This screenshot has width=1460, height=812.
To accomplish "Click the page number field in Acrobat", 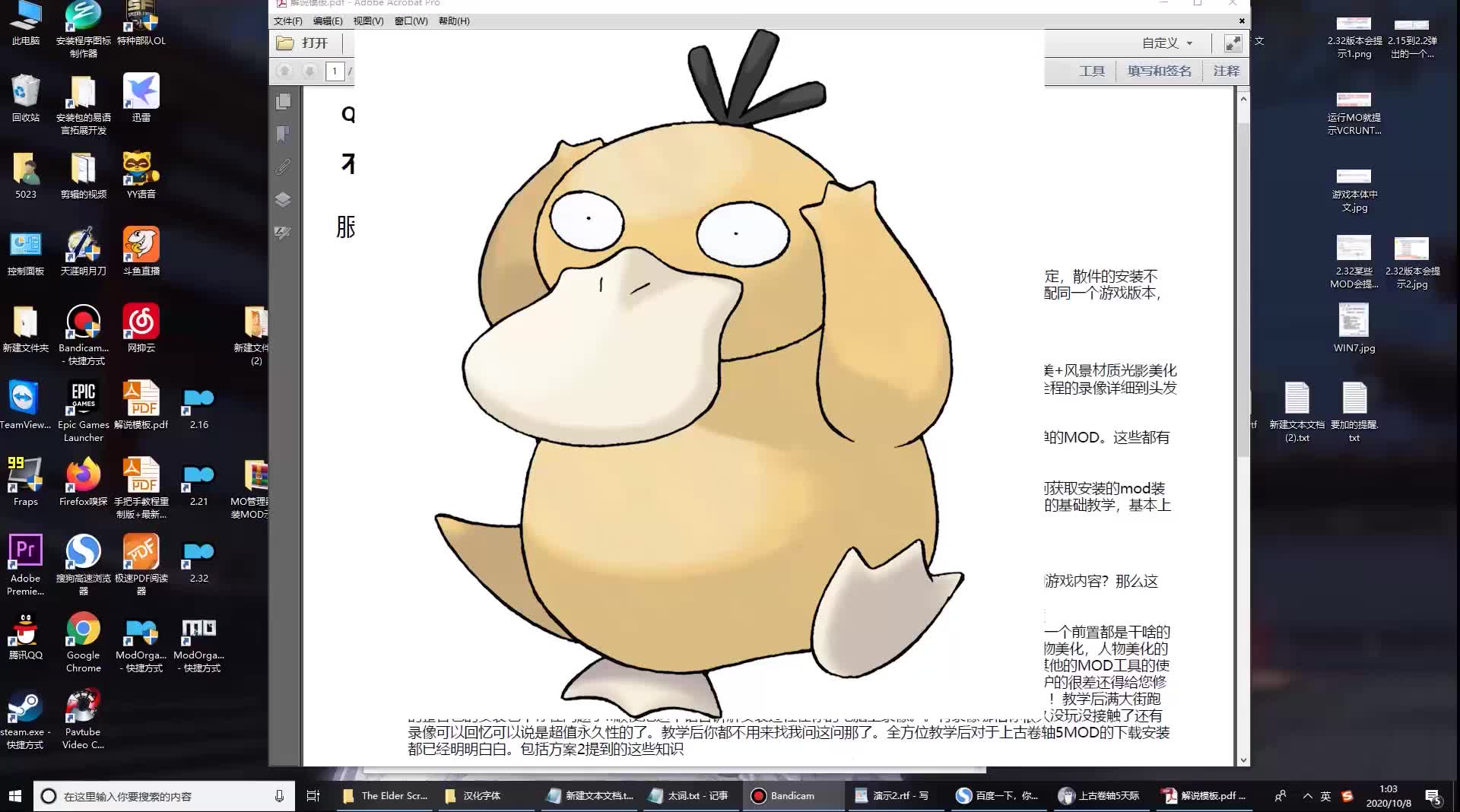I will (x=335, y=71).
